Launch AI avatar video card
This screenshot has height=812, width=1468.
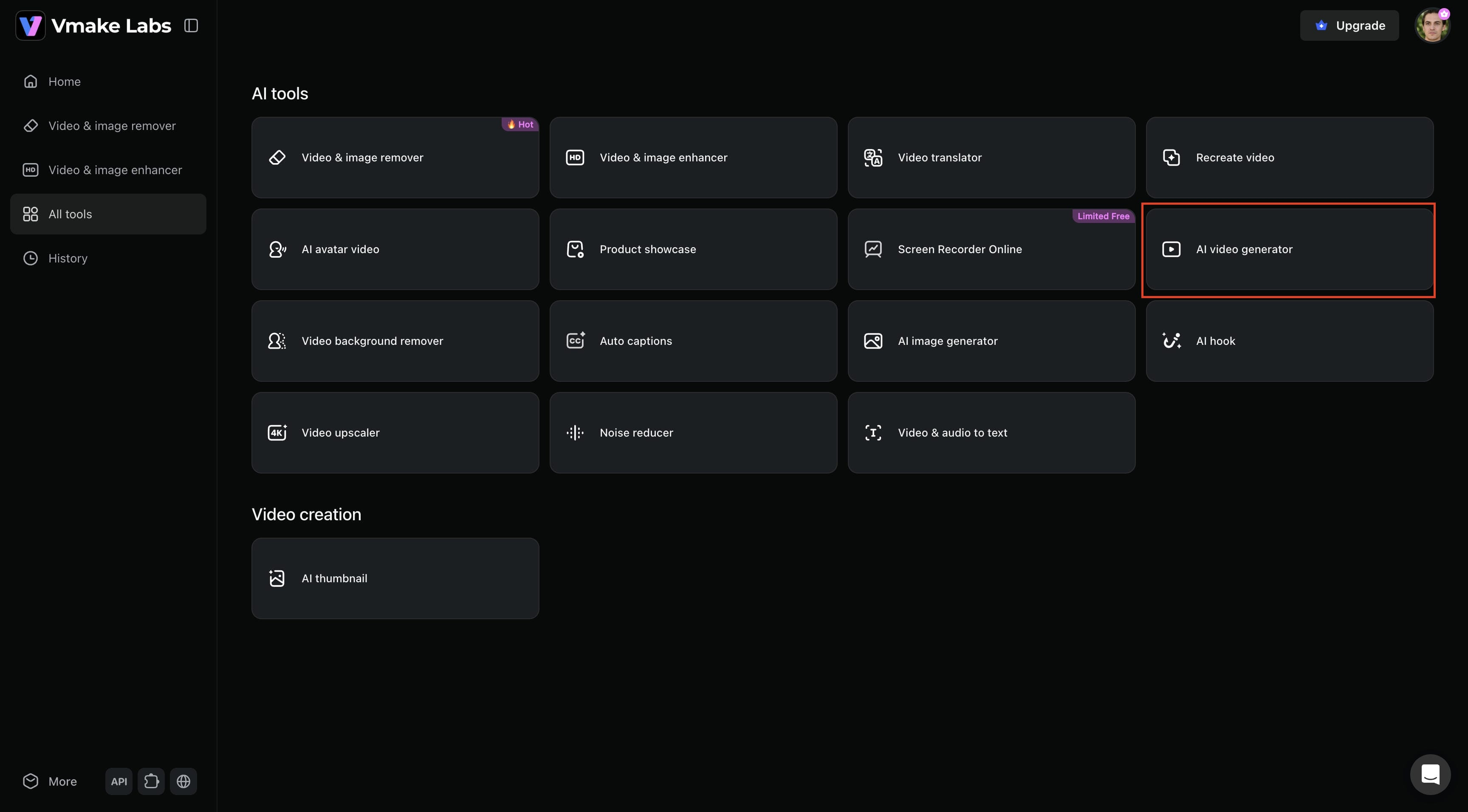(x=395, y=249)
